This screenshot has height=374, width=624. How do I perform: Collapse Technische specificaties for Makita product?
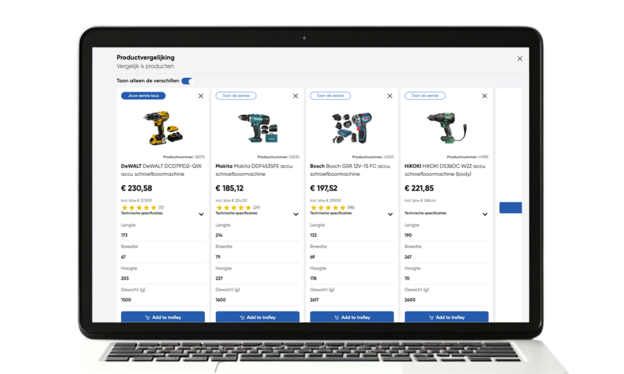pos(296,214)
